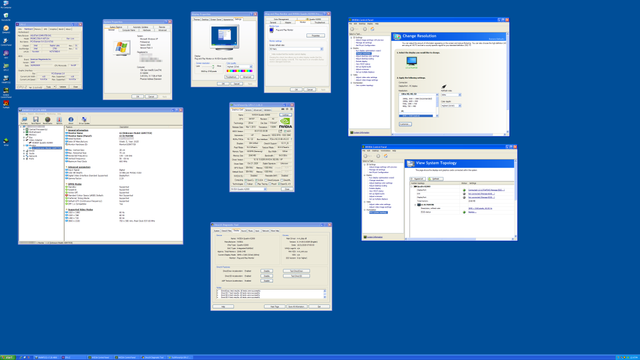Image resolution: width=640 pixels, height=360 pixels.
Task: Toggle the DirectML checkbox in GPU-Z
Action: [x=282, y=180]
